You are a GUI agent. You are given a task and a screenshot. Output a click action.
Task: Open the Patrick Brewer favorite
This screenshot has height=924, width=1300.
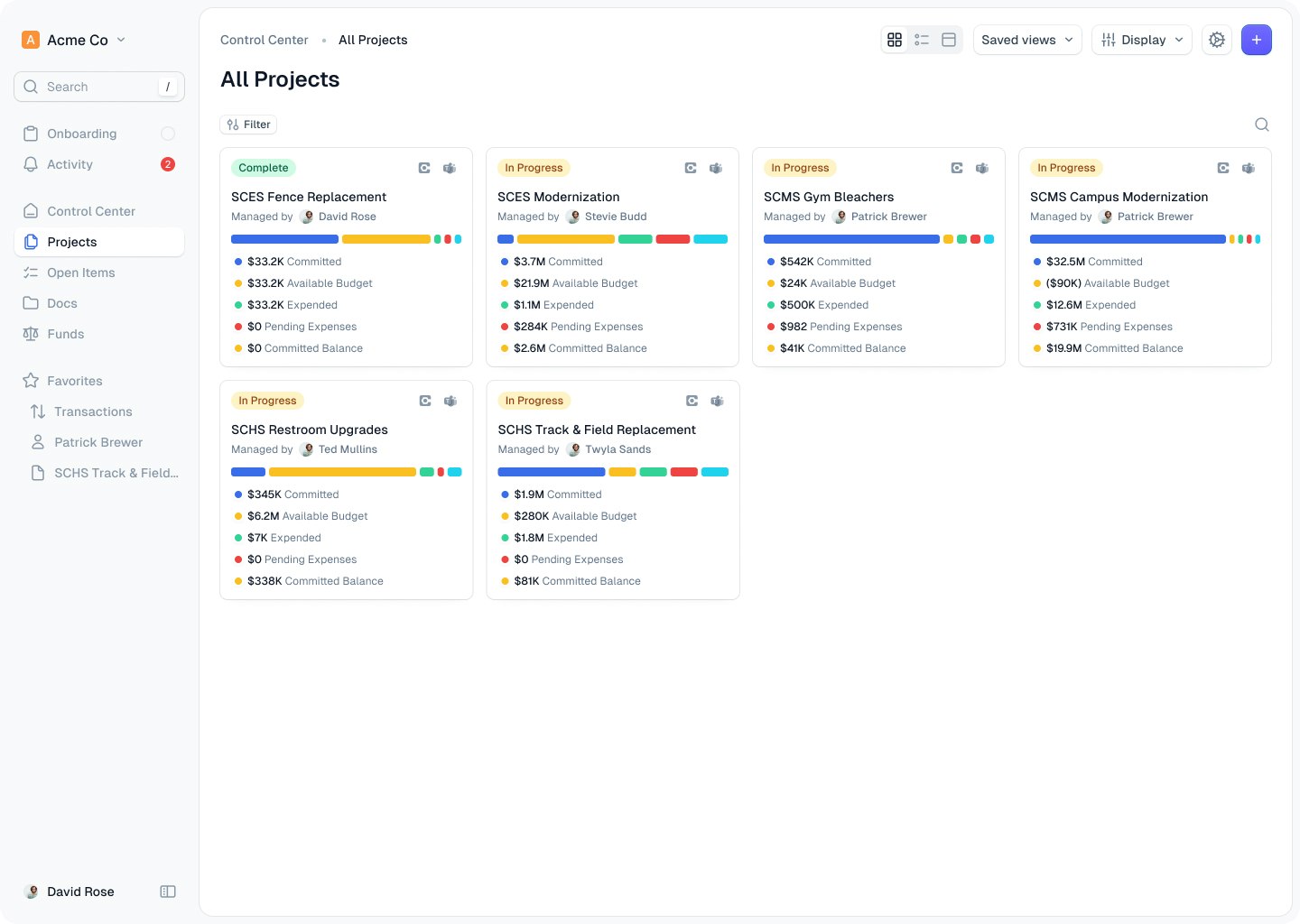(99, 442)
